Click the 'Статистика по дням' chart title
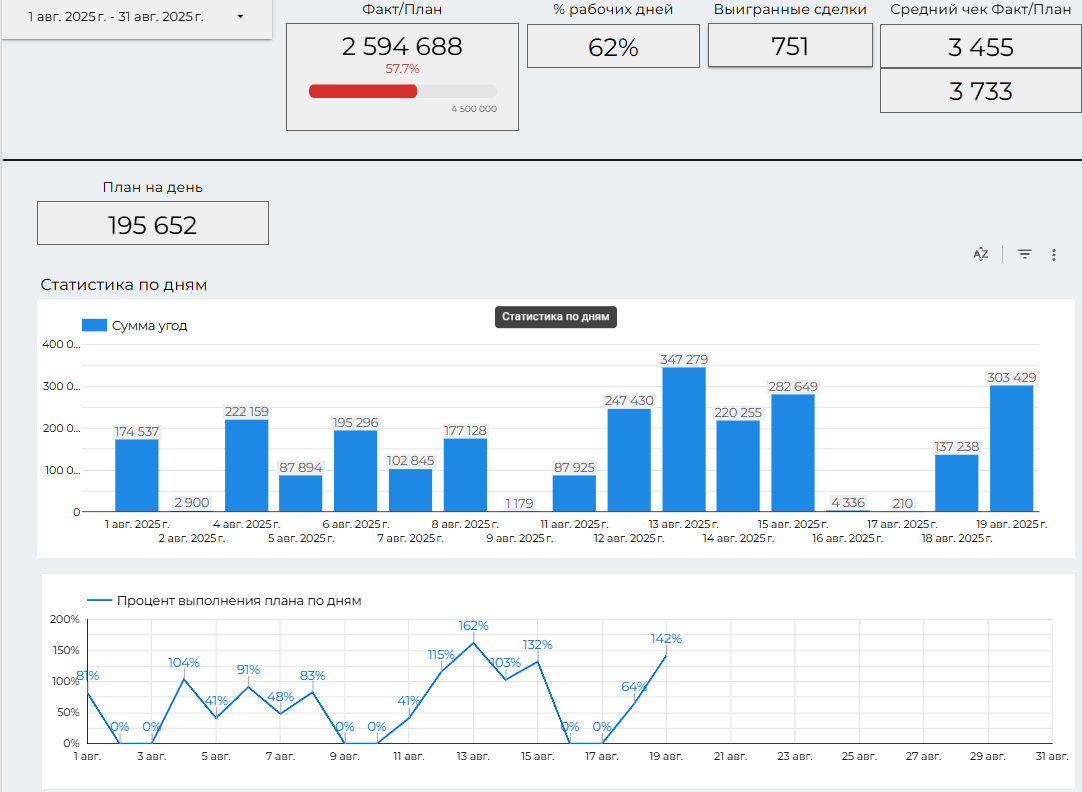The width and height of the screenshot is (1083, 792). (x=124, y=285)
